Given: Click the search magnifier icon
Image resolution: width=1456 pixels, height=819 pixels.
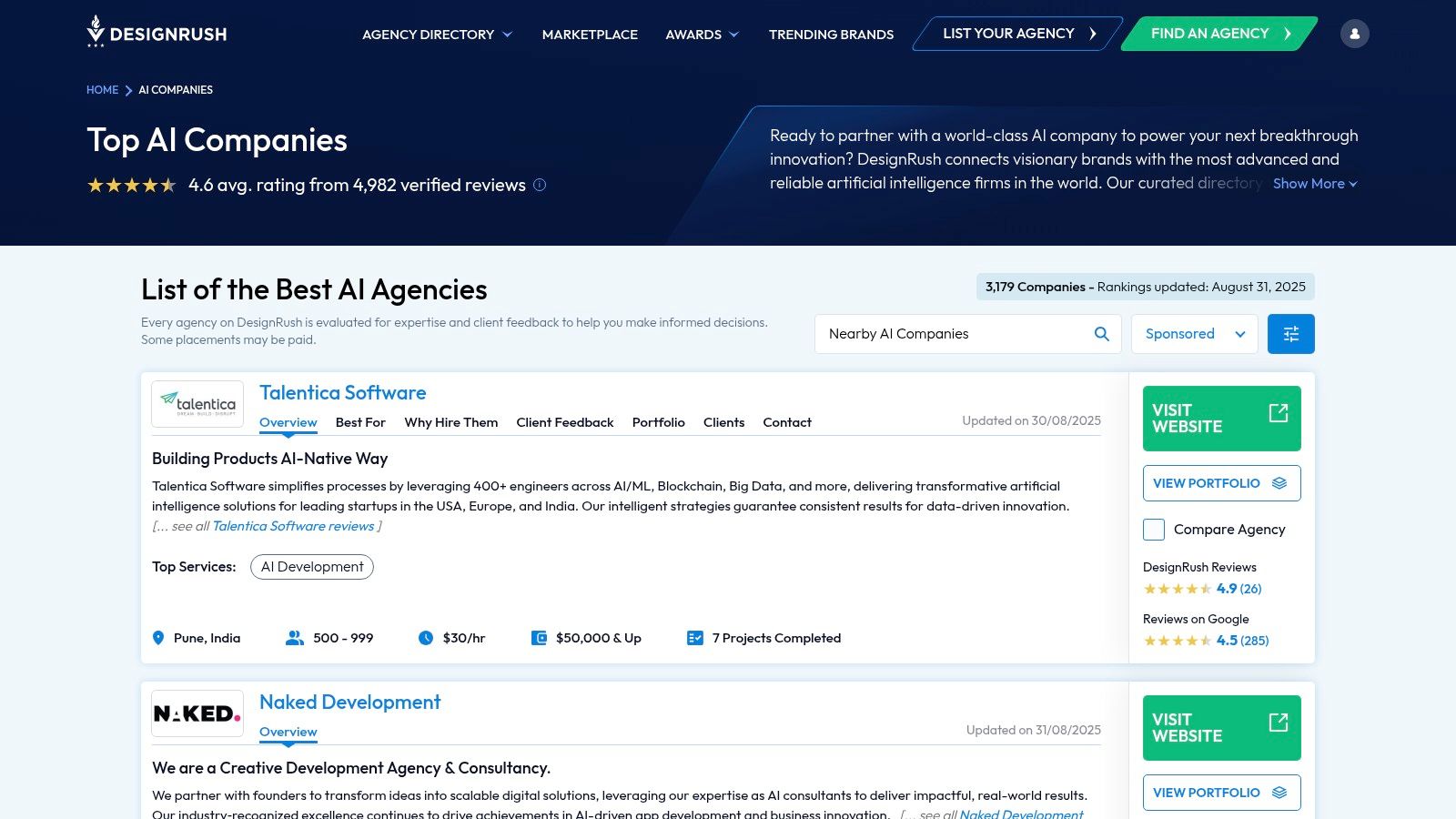Looking at the screenshot, I should pyautogui.click(x=1101, y=334).
